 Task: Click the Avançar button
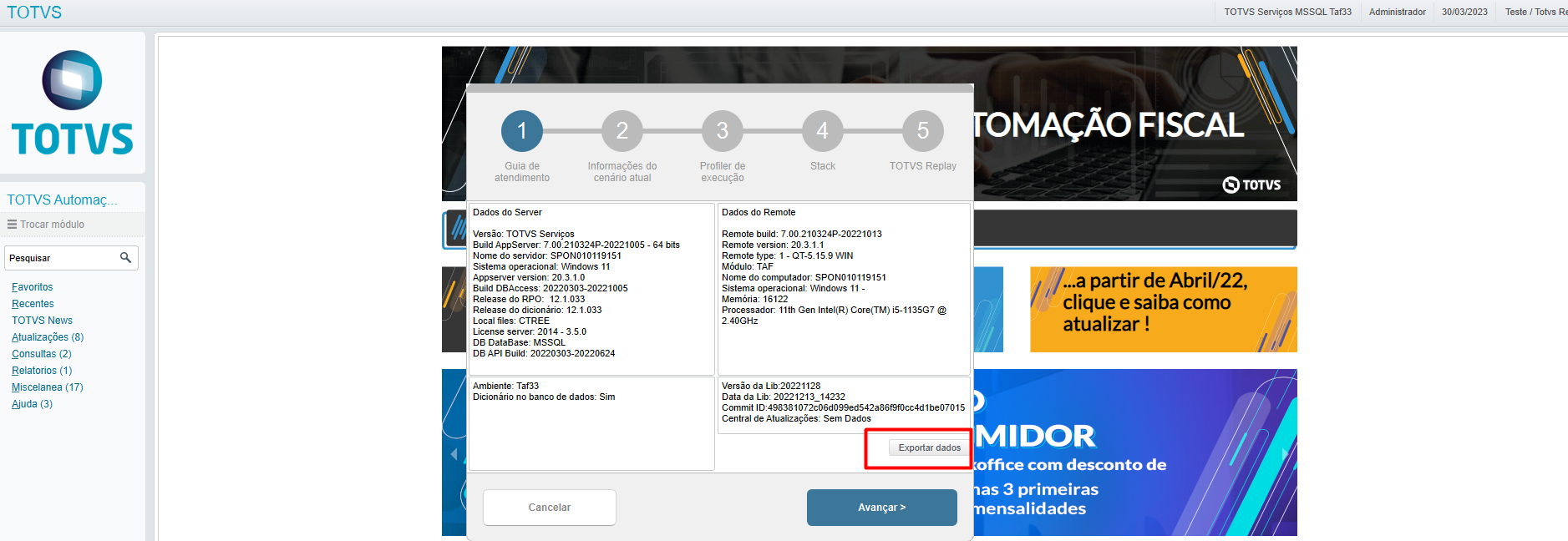(x=882, y=508)
